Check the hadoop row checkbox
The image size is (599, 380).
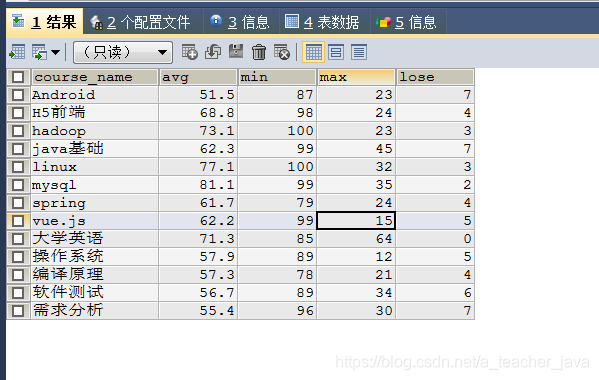(18, 131)
